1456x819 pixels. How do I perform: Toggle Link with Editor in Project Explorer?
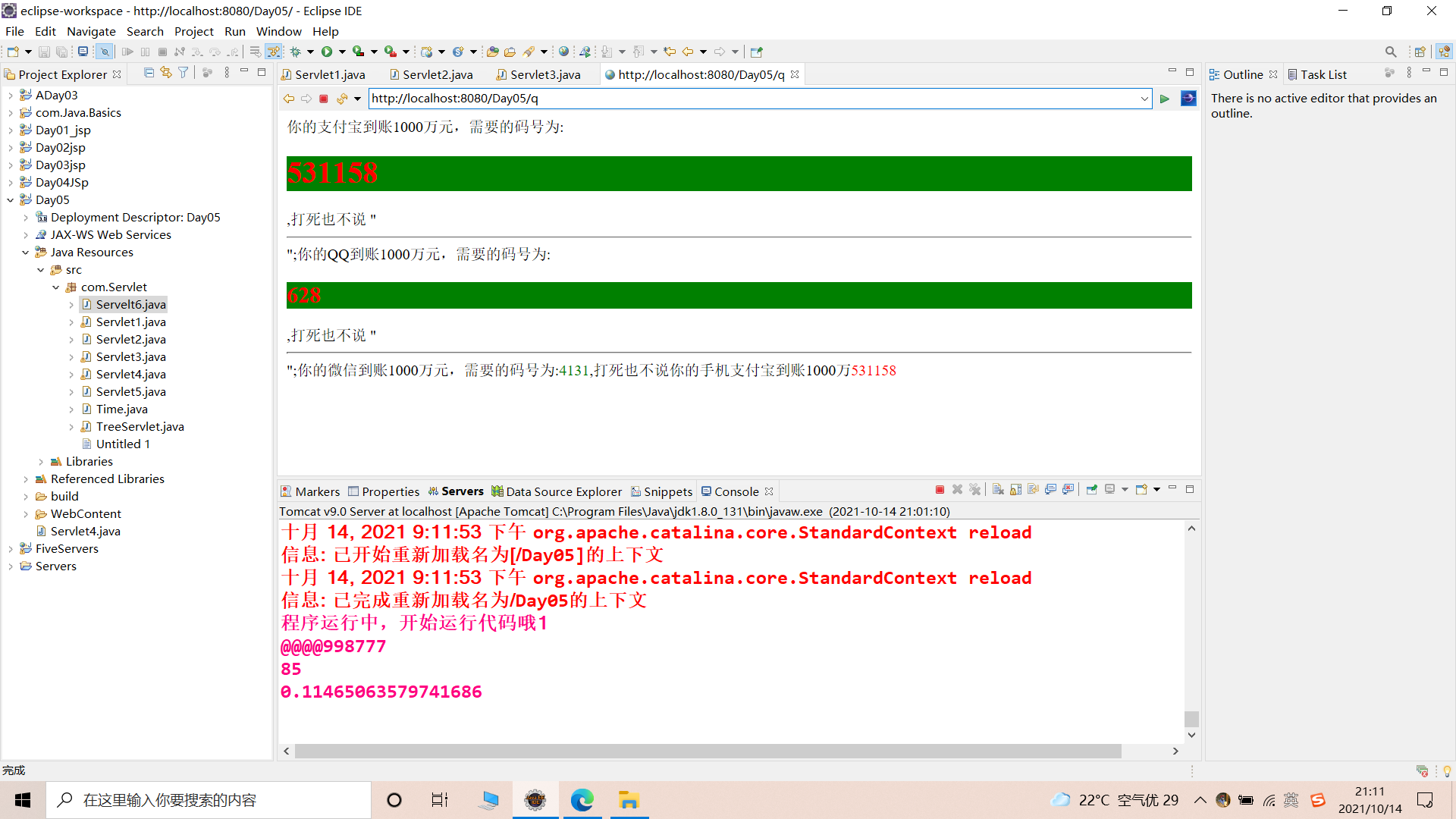pyautogui.click(x=165, y=73)
